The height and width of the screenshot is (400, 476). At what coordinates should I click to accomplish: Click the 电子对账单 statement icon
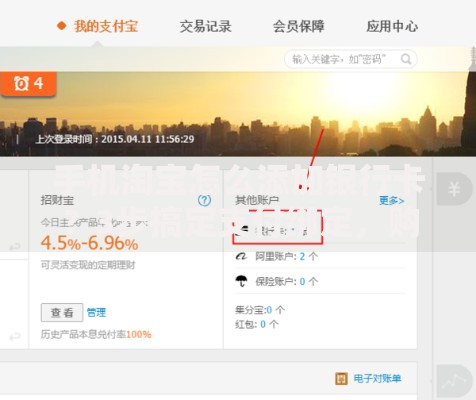[x=341, y=379]
